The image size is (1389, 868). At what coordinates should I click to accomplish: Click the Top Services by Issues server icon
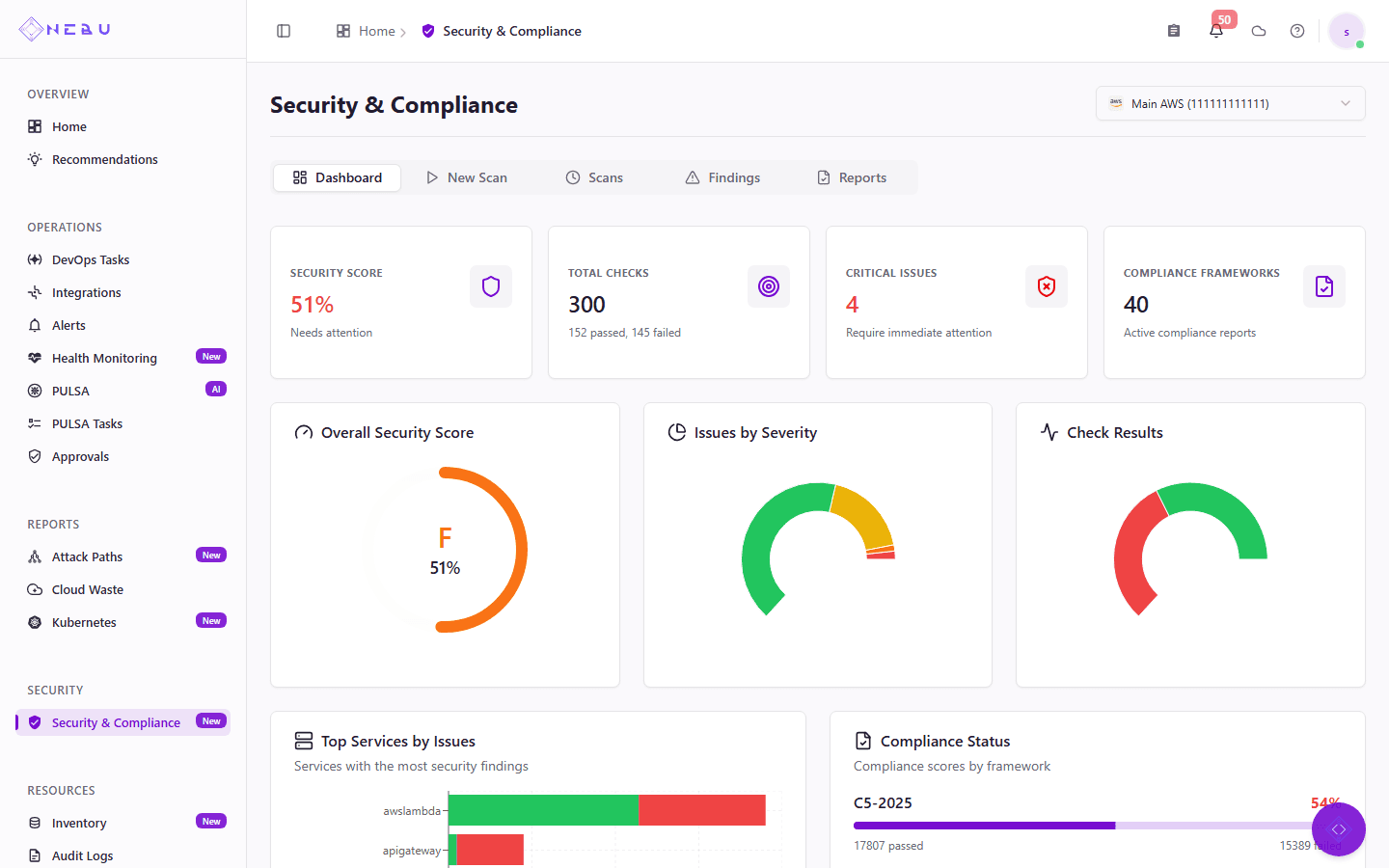[304, 741]
